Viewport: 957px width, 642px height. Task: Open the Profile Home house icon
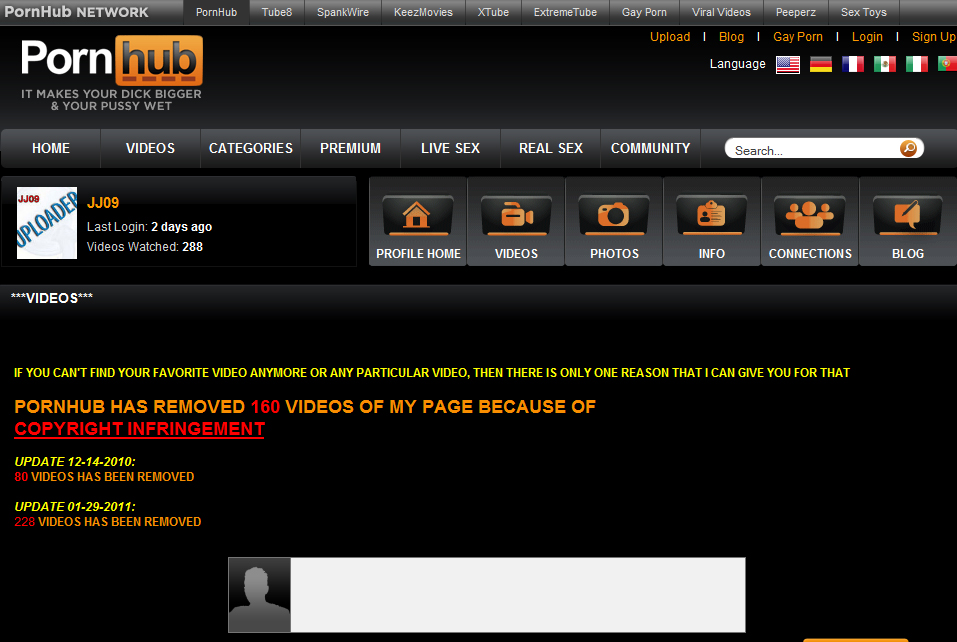click(418, 216)
